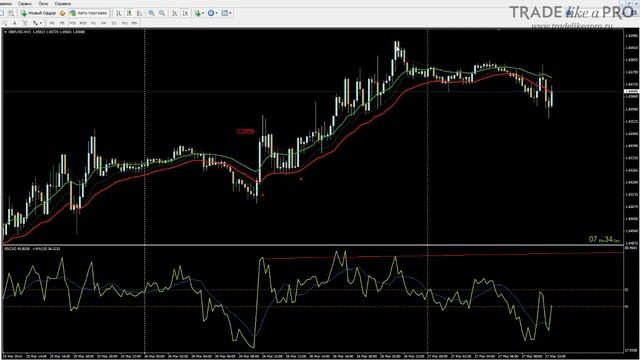Viewport: 640px width, 360px height.
Task: Open the Сервис menu
Action: [x=25, y=4]
